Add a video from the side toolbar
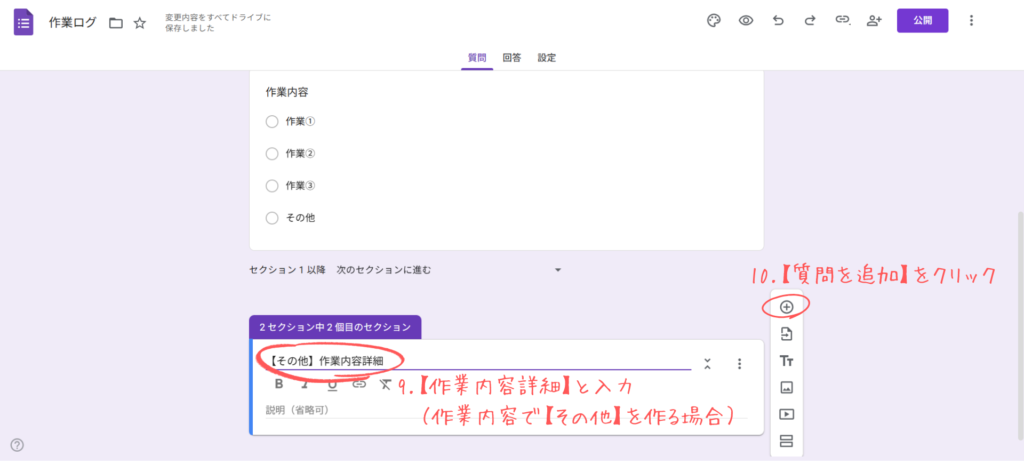Viewport: 1024px width, 464px height. pyautogui.click(x=786, y=414)
